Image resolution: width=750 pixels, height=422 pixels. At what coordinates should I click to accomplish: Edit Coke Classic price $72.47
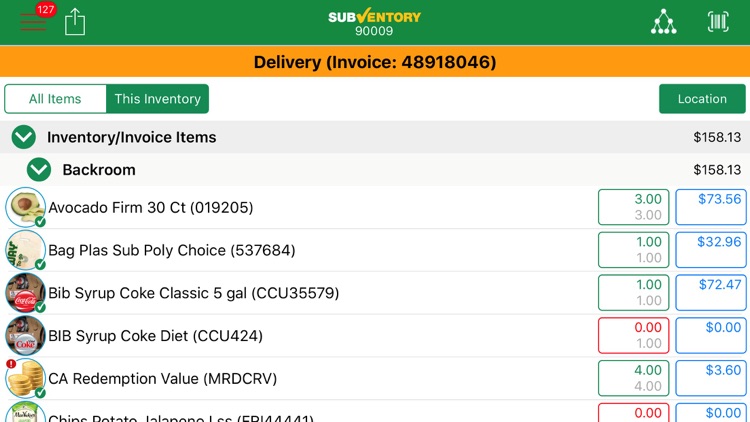coord(711,293)
